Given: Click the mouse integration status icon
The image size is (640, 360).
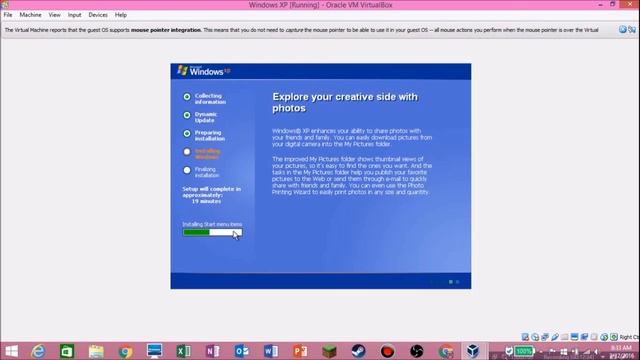Looking at the screenshot, I should pyautogui.click(x=604, y=337).
